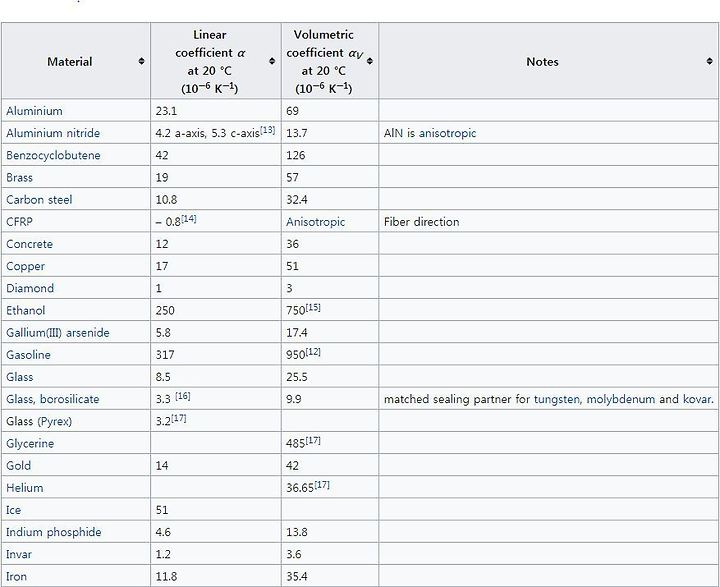Open the Invar link
Screen dimensions: 720x587
(x=19, y=554)
